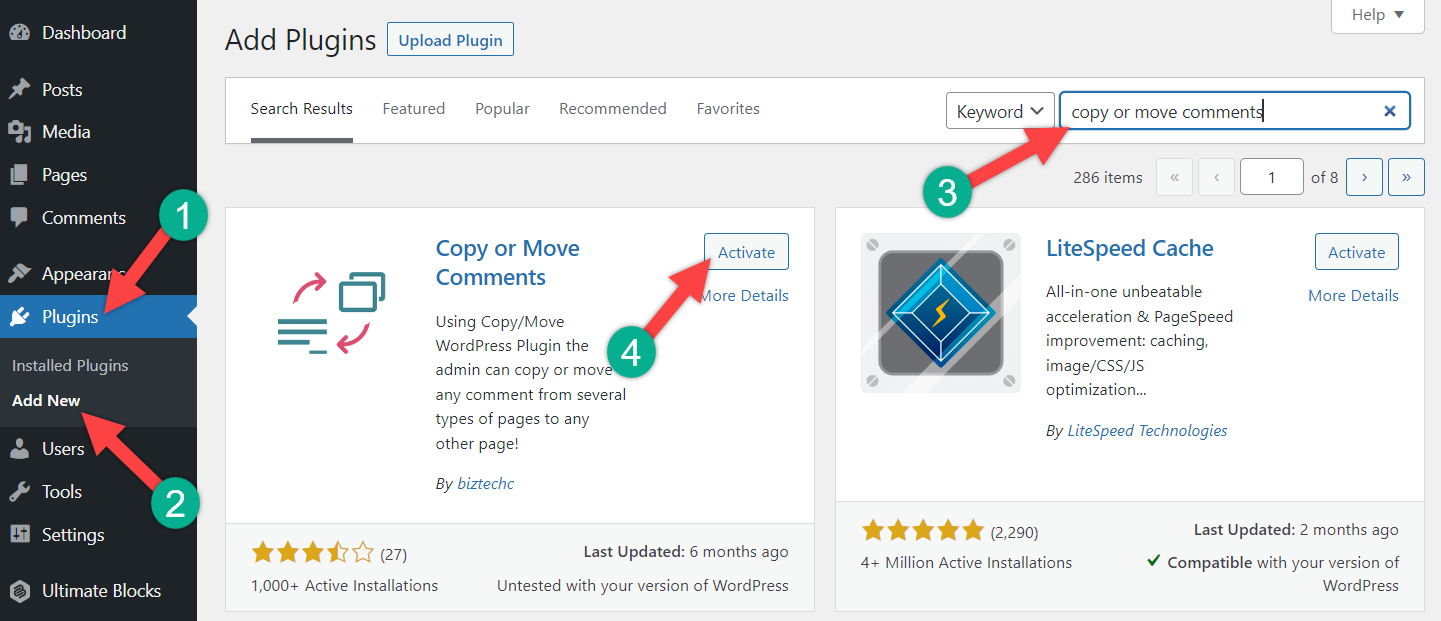Open the LiteSpeed Cache title link
The width and height of the screenshot is (1441, 621).
click(x=1130, y=248)
